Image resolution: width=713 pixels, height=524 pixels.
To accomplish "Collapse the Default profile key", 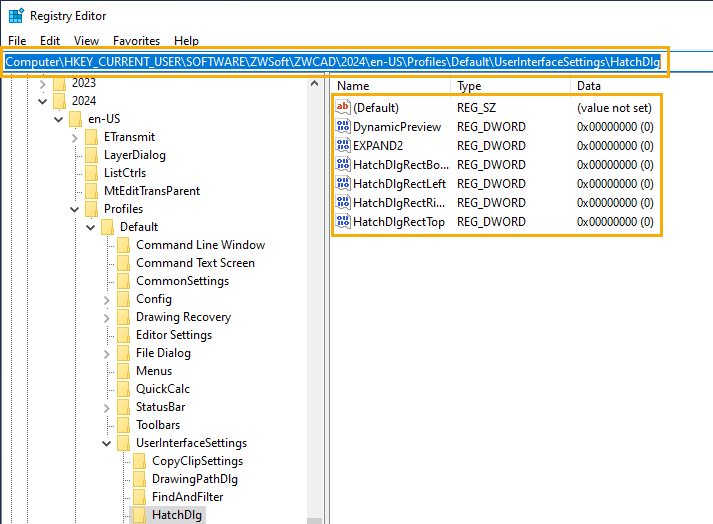I will [x=90, y=227].
